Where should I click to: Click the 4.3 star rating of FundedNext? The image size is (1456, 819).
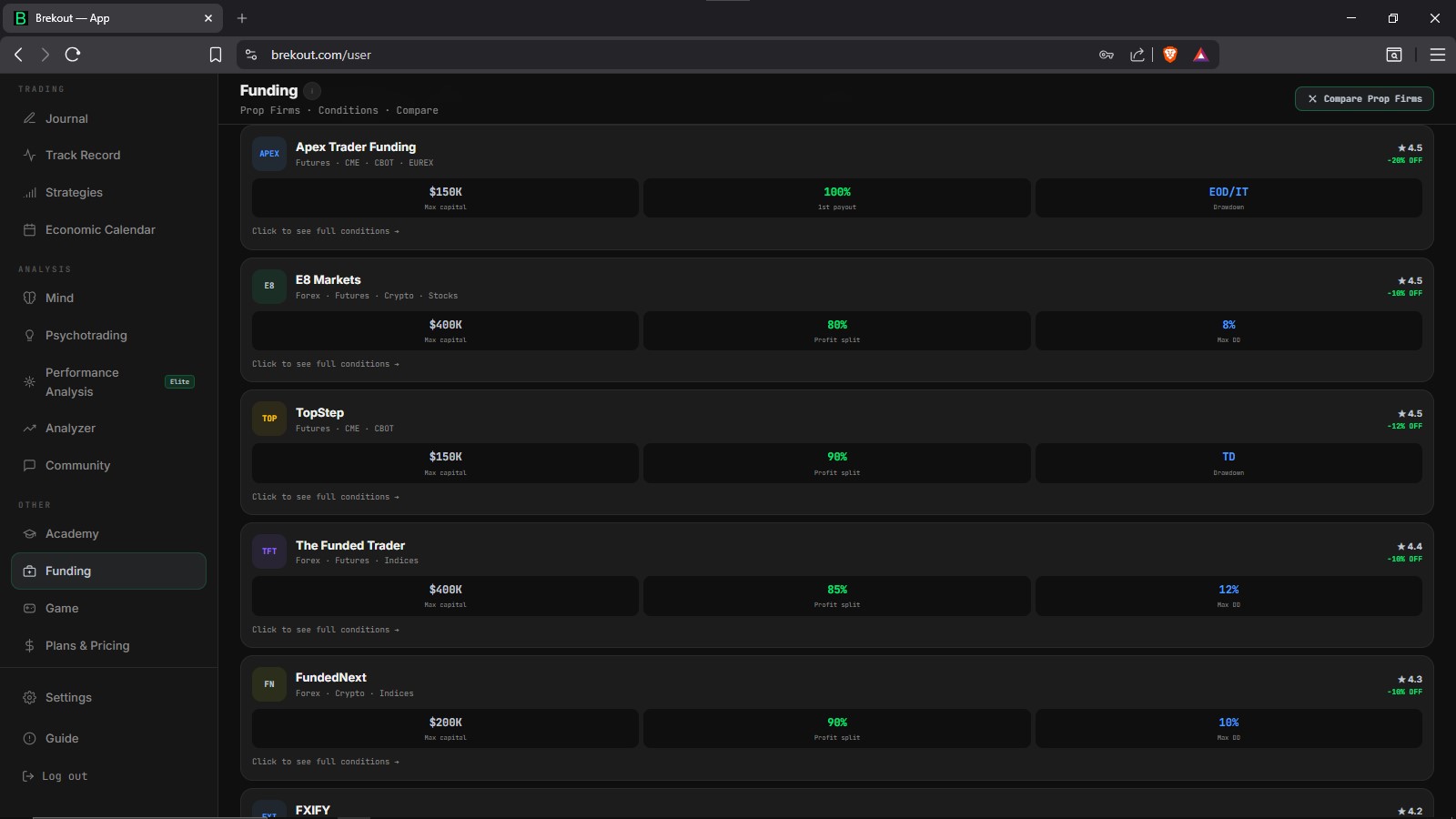pos(1410,680)
